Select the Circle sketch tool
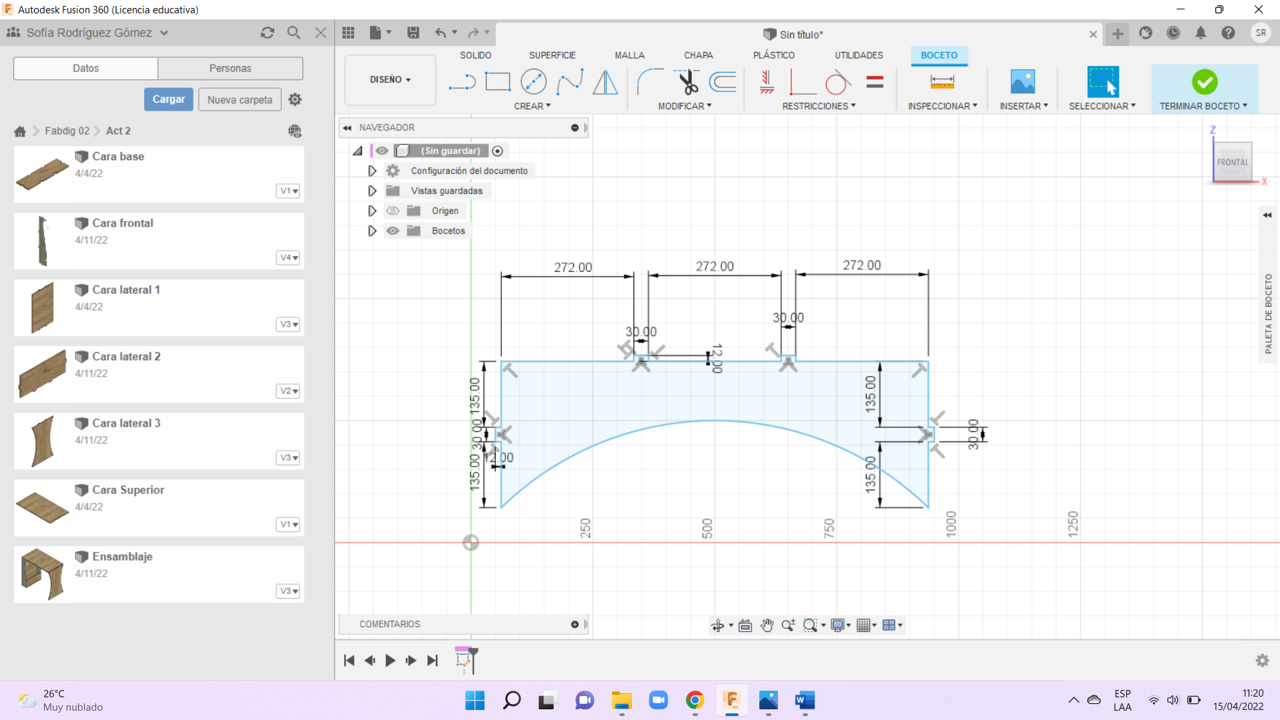This screenshot has width=1280, height=720. coord(533,82)
